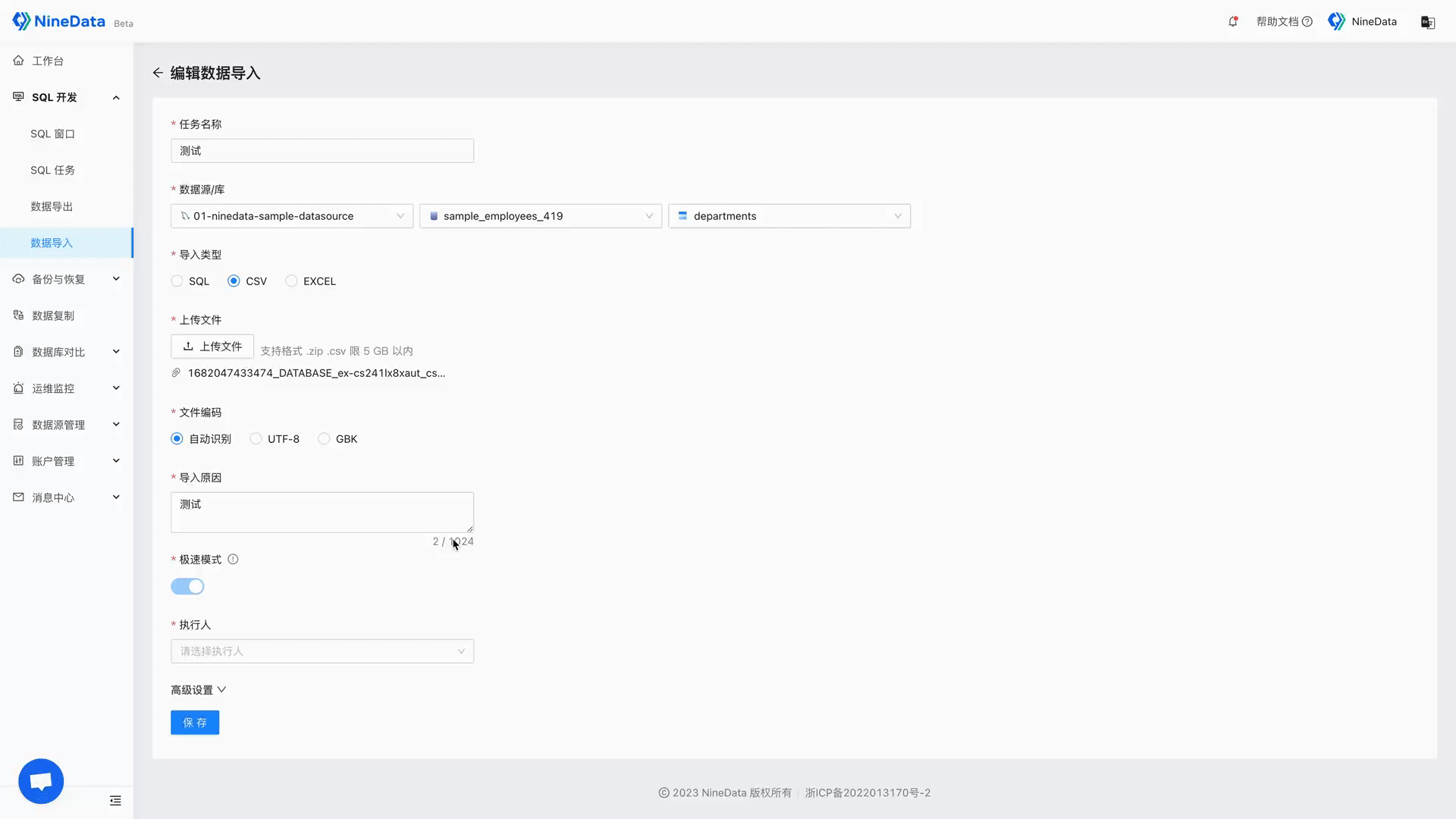The image size is (1456, 819).
Task: Expand 高级设置 section
Action: 198,690
